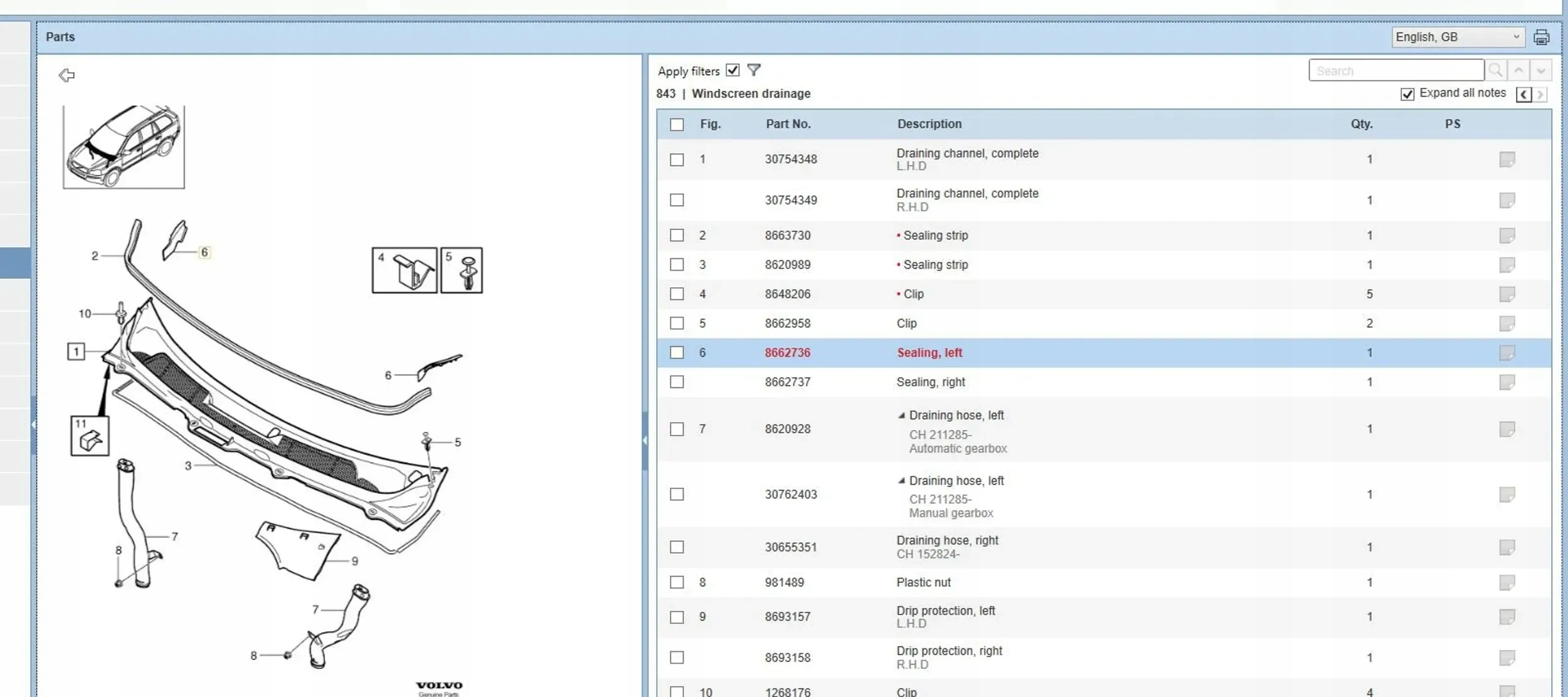Go to previous search result arrow
The height and width of the screenshot is (697, 1568).
1518,70
